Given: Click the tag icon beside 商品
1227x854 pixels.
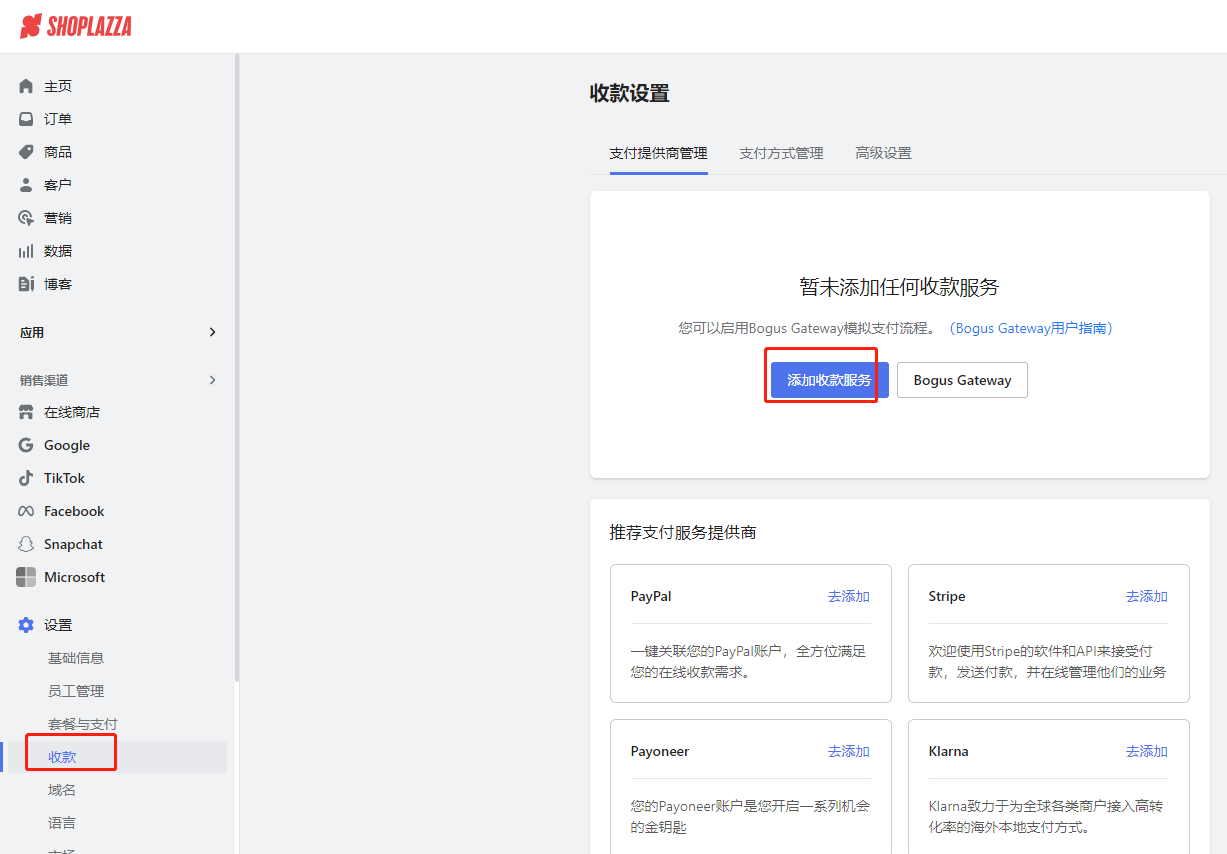Looking at the screenshot, I should [26, 152].
